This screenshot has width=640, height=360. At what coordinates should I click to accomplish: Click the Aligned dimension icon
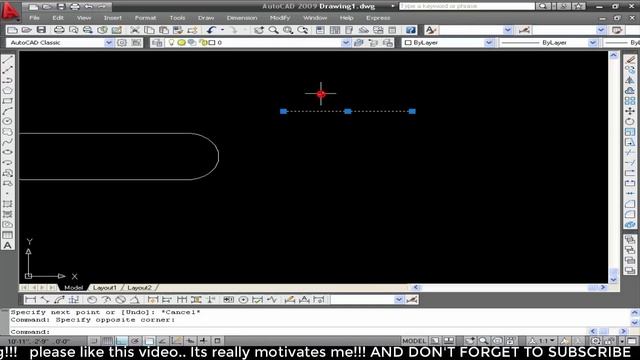[45, 300]
